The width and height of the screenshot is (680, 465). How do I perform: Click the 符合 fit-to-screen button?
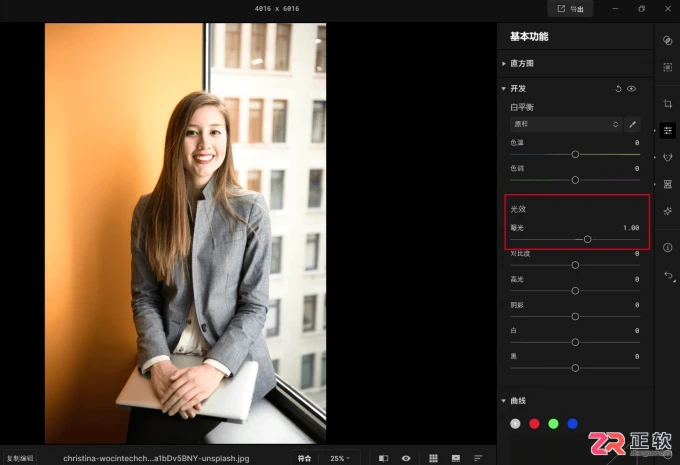[304, 458]
